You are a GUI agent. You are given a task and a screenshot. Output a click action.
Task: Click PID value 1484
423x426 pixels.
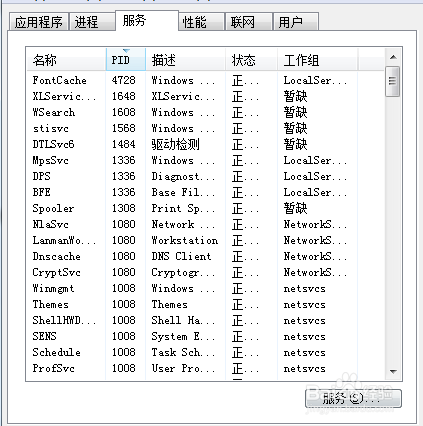124,144
